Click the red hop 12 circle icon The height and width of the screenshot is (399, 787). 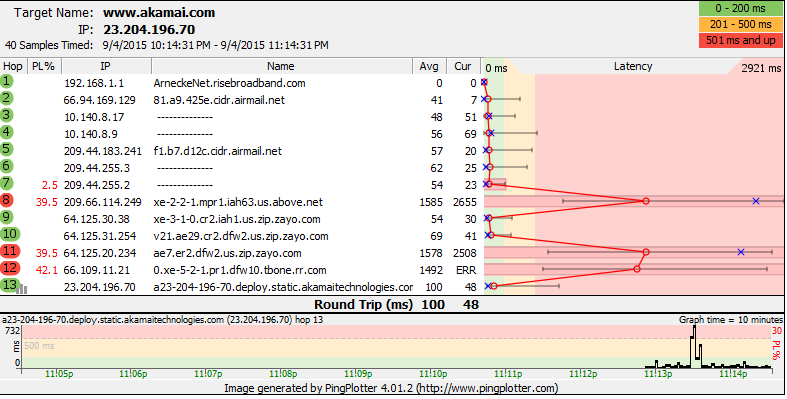[10, 269]
